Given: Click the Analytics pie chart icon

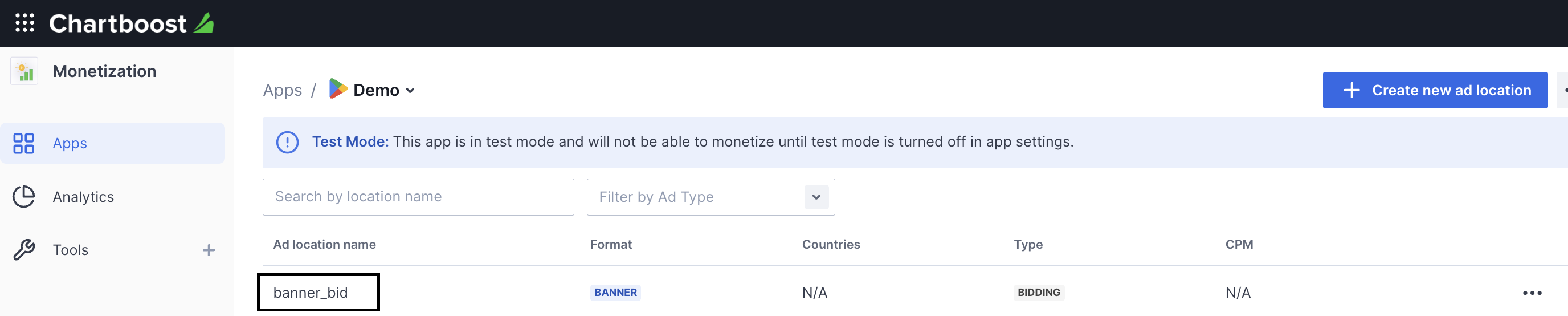Looking at the screenshot, I should click(x=24, y=197).
